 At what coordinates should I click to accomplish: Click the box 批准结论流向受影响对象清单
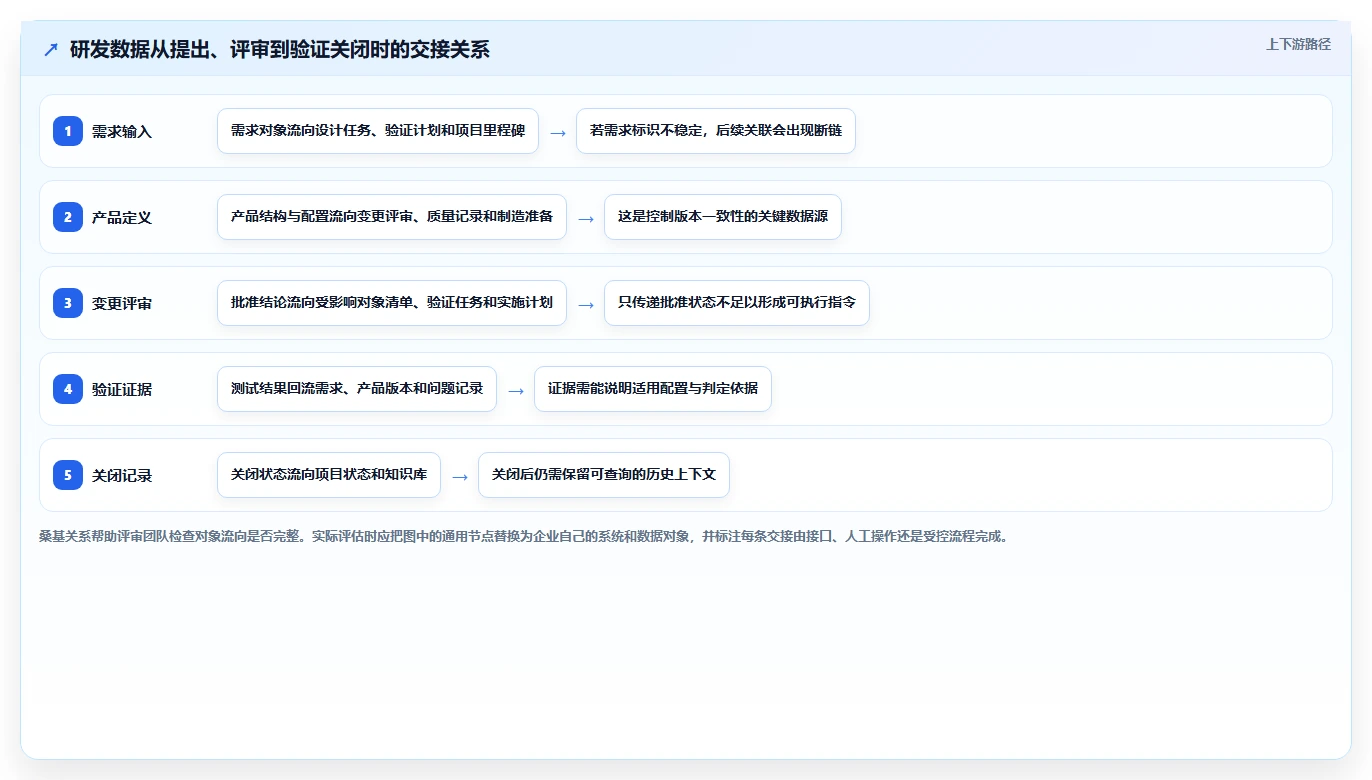(392, 303)
